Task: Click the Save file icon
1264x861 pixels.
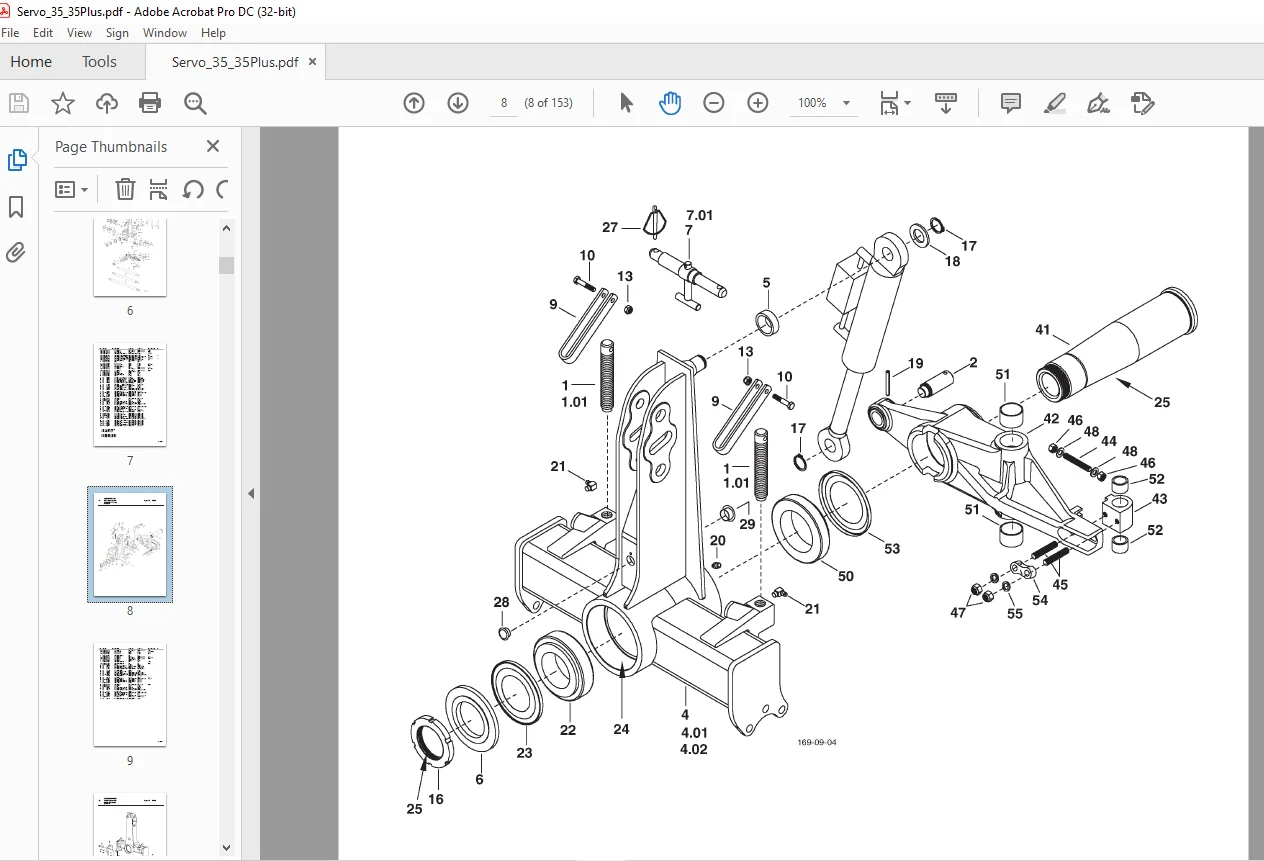Action: tap(19, 103)
